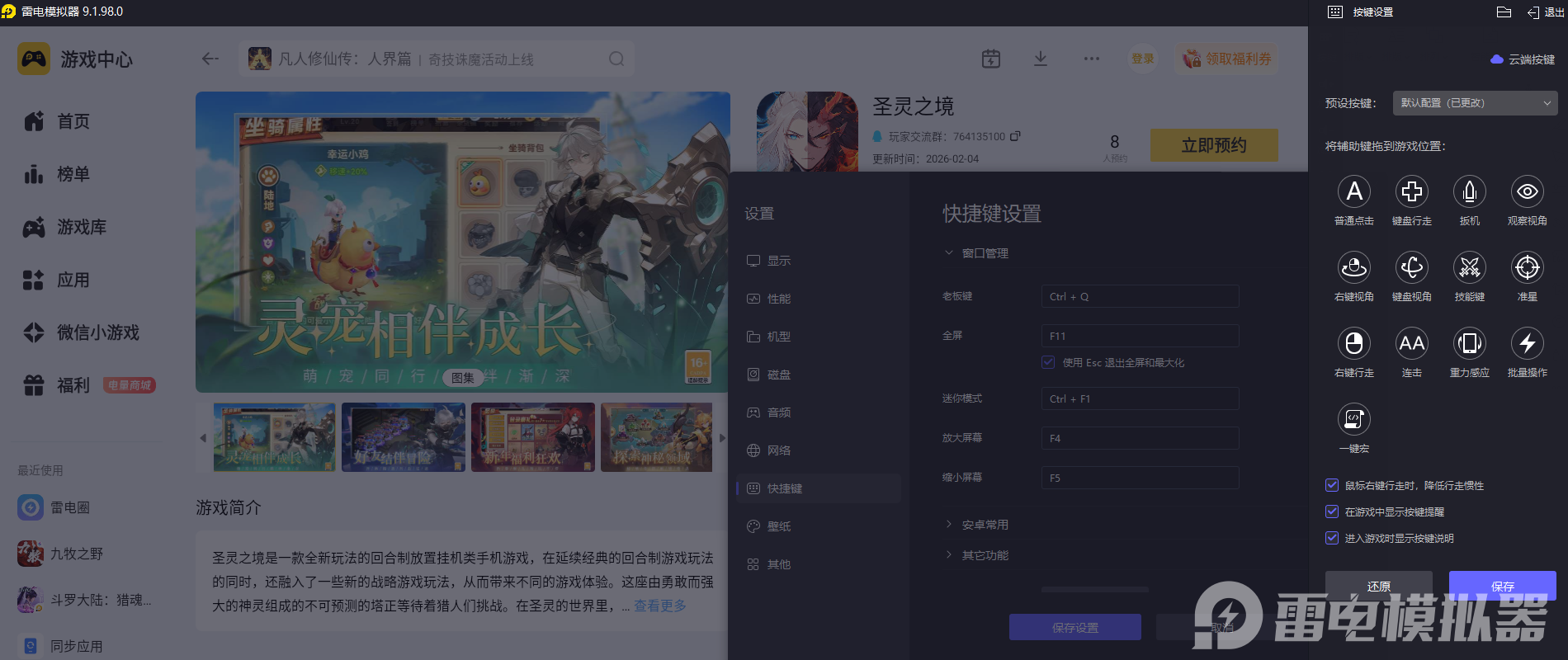This screenshot has width=1568, height=660.
Task: Open 音频 settings tab
Action: (x=819, y=412)
